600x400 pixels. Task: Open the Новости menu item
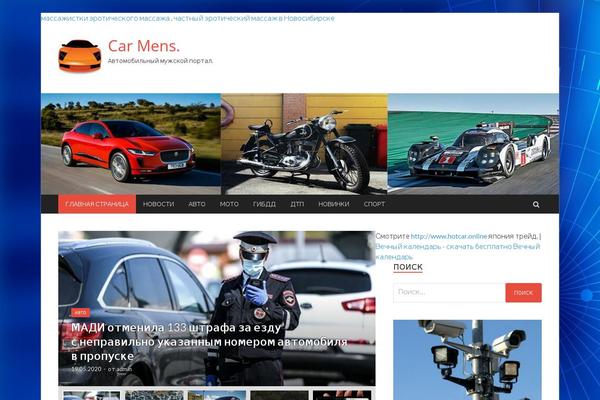[158, 204]
